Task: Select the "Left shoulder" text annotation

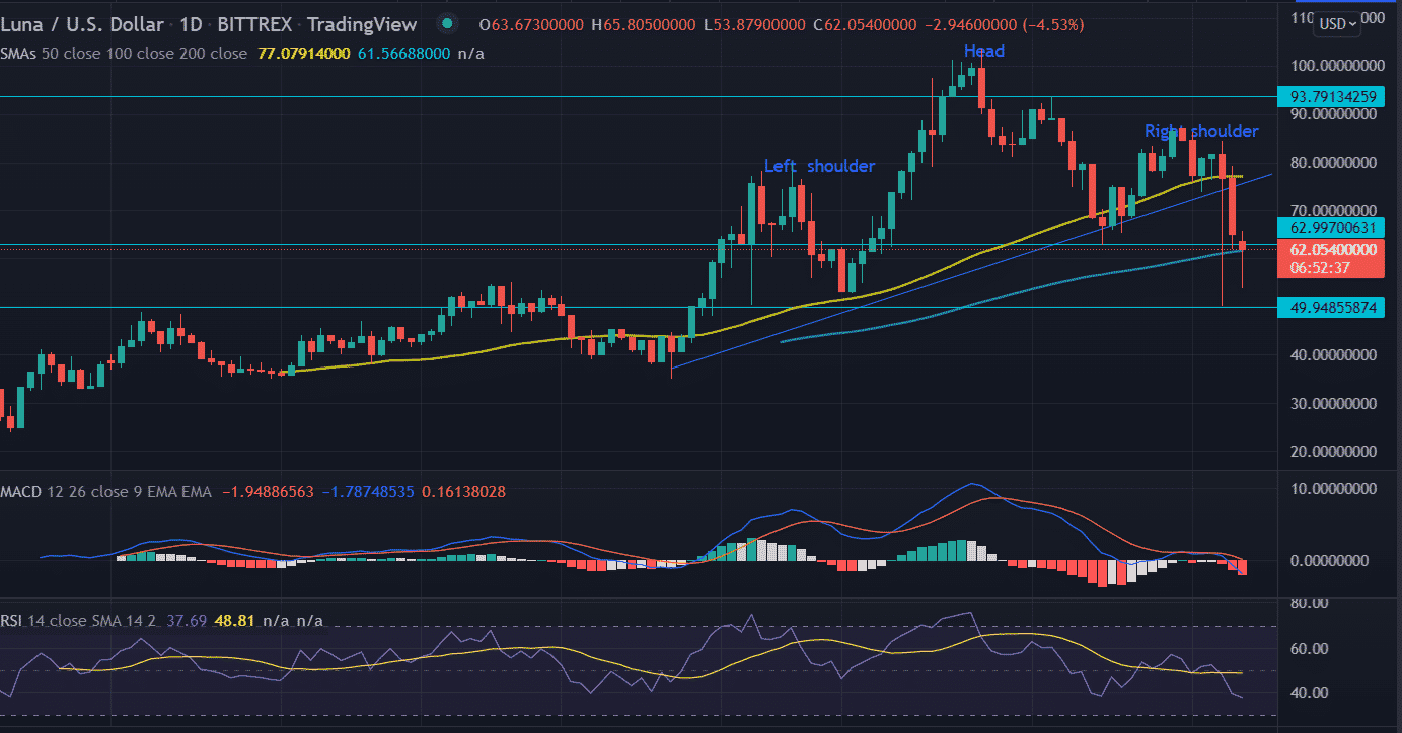Action: click(x=819, y=166)
